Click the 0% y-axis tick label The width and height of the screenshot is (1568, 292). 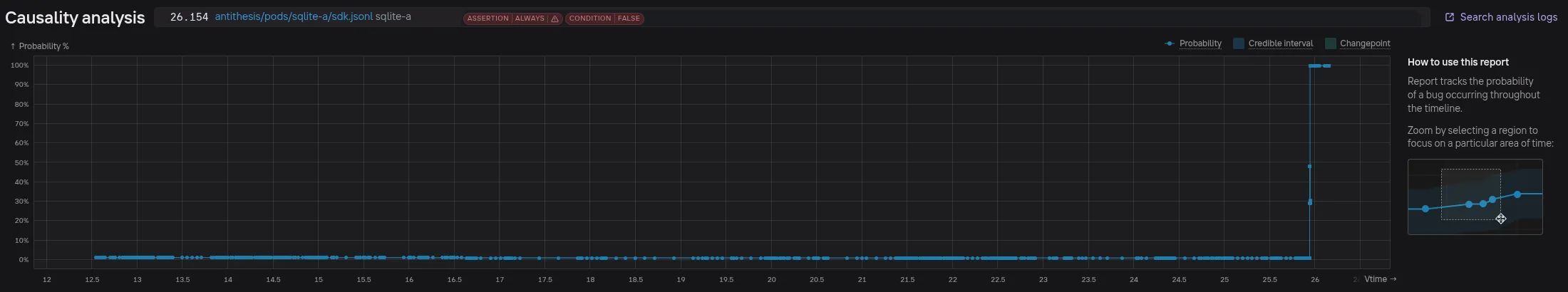pos(24,260)
